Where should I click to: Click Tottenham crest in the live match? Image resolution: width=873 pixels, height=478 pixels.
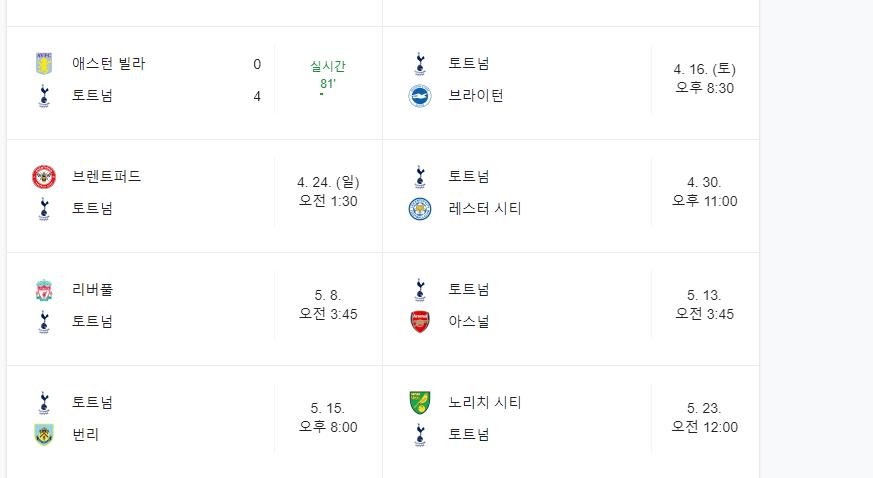(44, 96)
